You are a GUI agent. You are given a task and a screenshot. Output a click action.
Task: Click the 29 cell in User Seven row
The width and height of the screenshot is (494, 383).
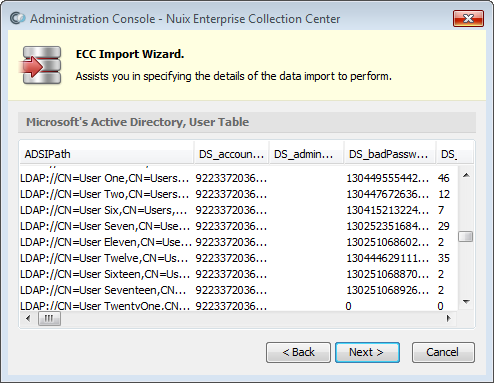(444, 226)
